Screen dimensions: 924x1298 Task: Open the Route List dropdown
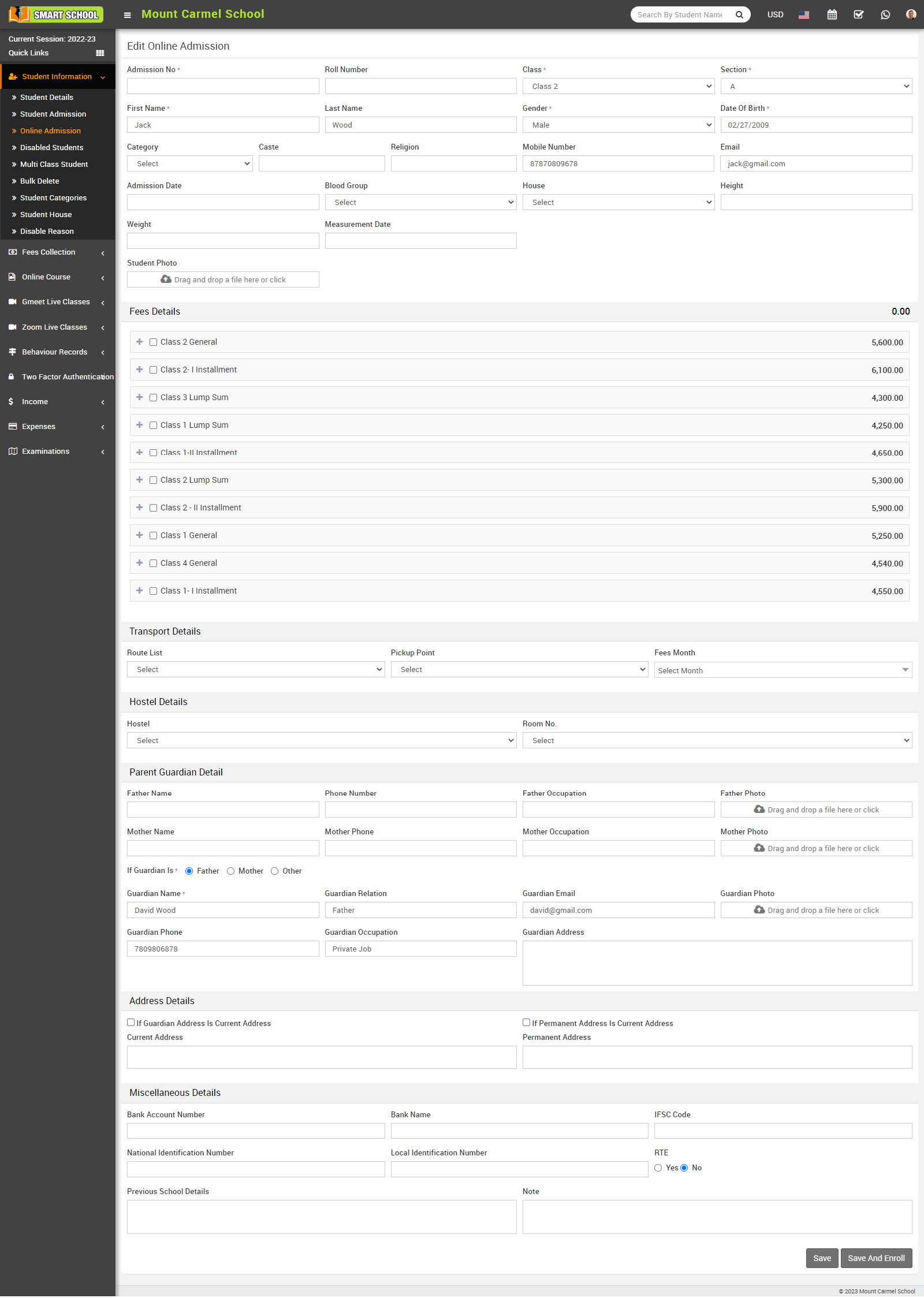(255, 670)
